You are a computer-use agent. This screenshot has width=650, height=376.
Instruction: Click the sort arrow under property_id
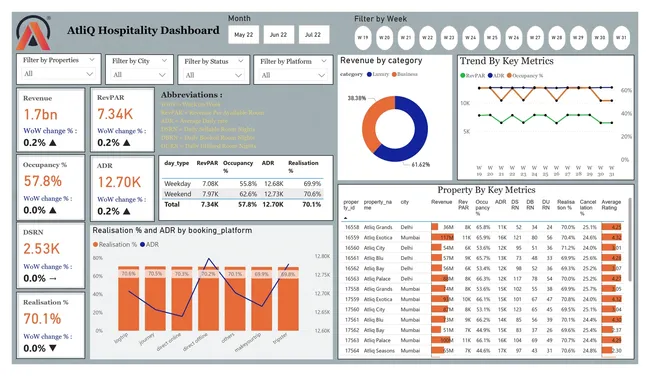coord(345,218)
